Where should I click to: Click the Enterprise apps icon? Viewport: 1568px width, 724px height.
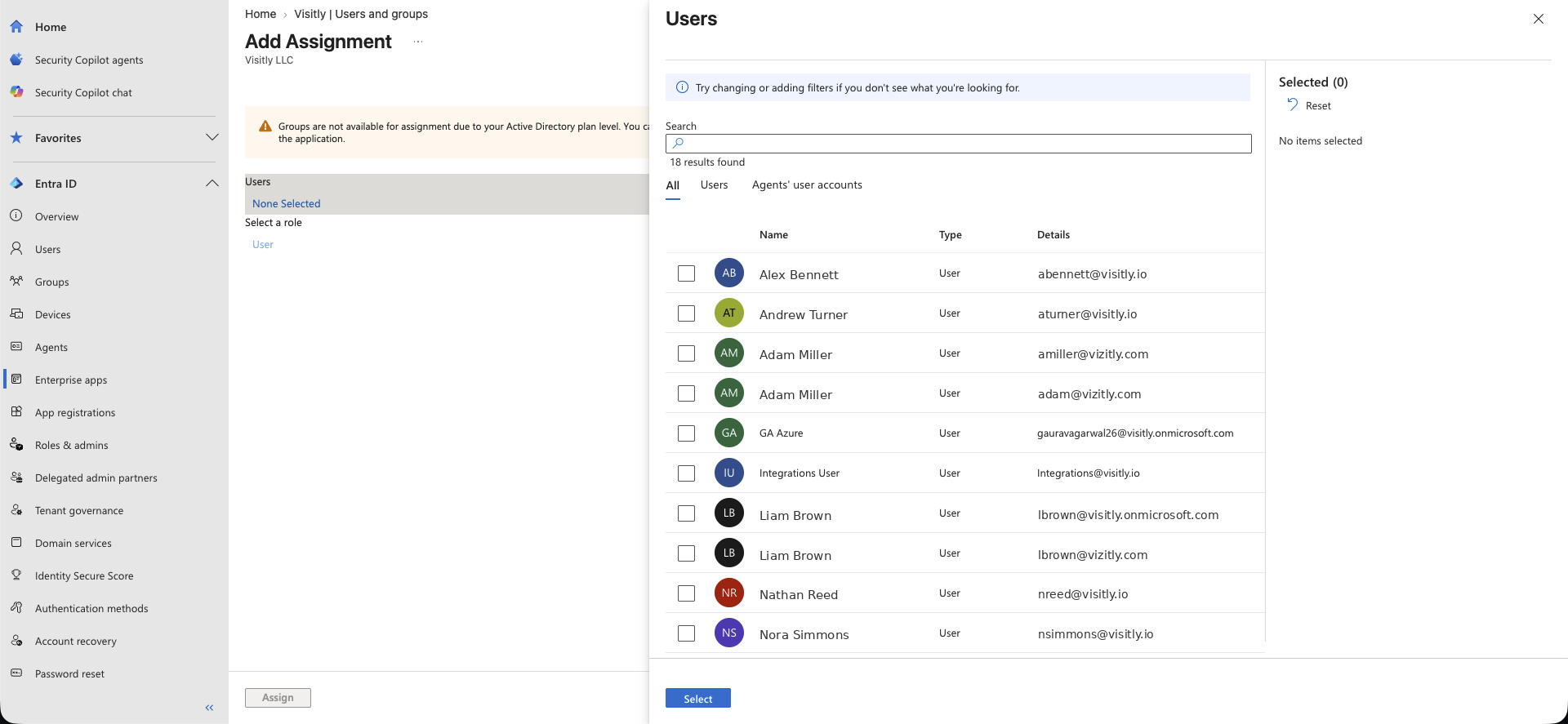click(x=16, y=380)
